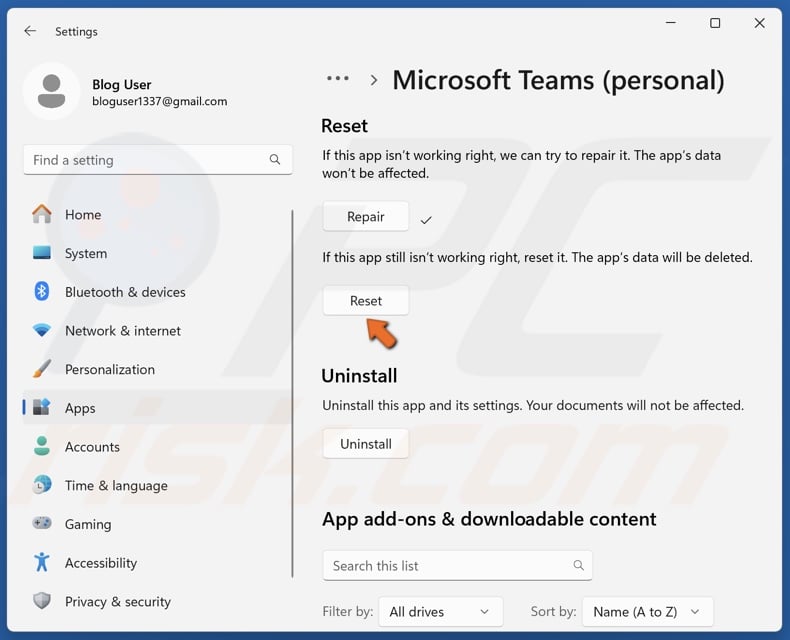Go to Privacy & security
Viewport: 790px width, 640px height.
pyautogui.click(x=156, y=601)
